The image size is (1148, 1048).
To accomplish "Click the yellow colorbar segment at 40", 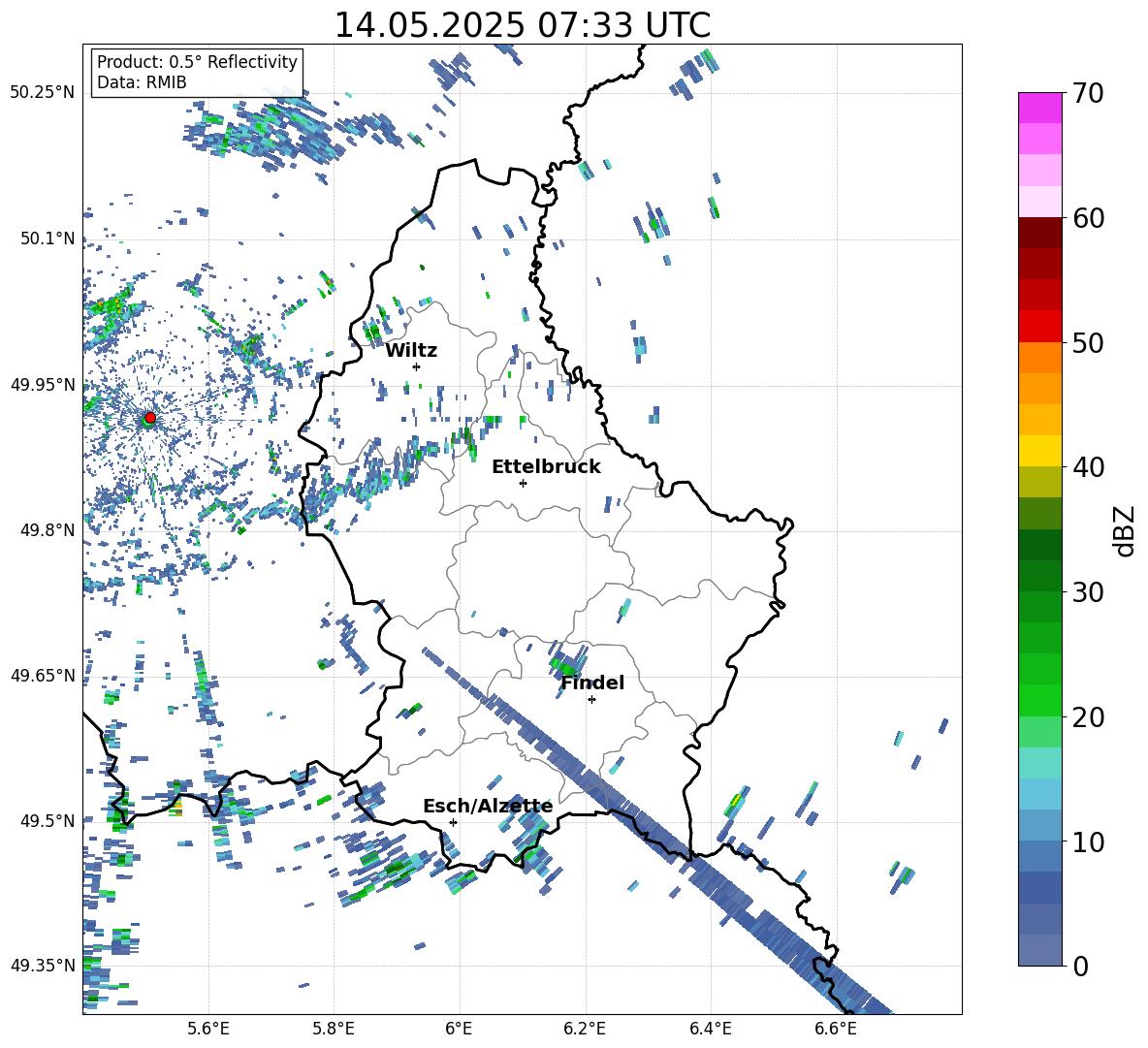I will [1039, 451].
